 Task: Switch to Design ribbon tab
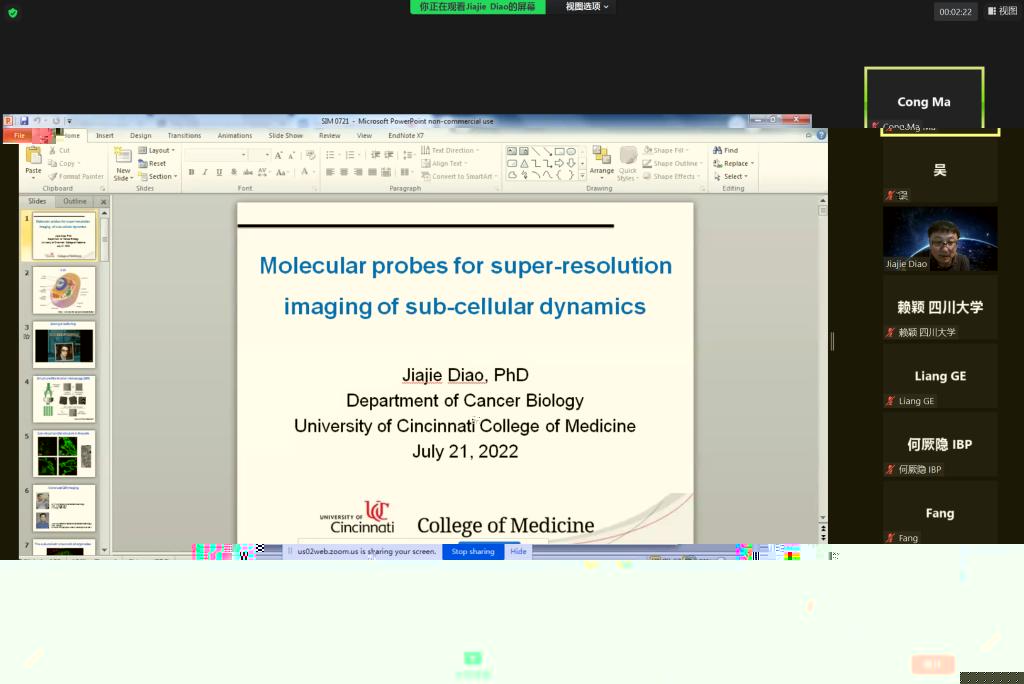click(x=140, y=135)
